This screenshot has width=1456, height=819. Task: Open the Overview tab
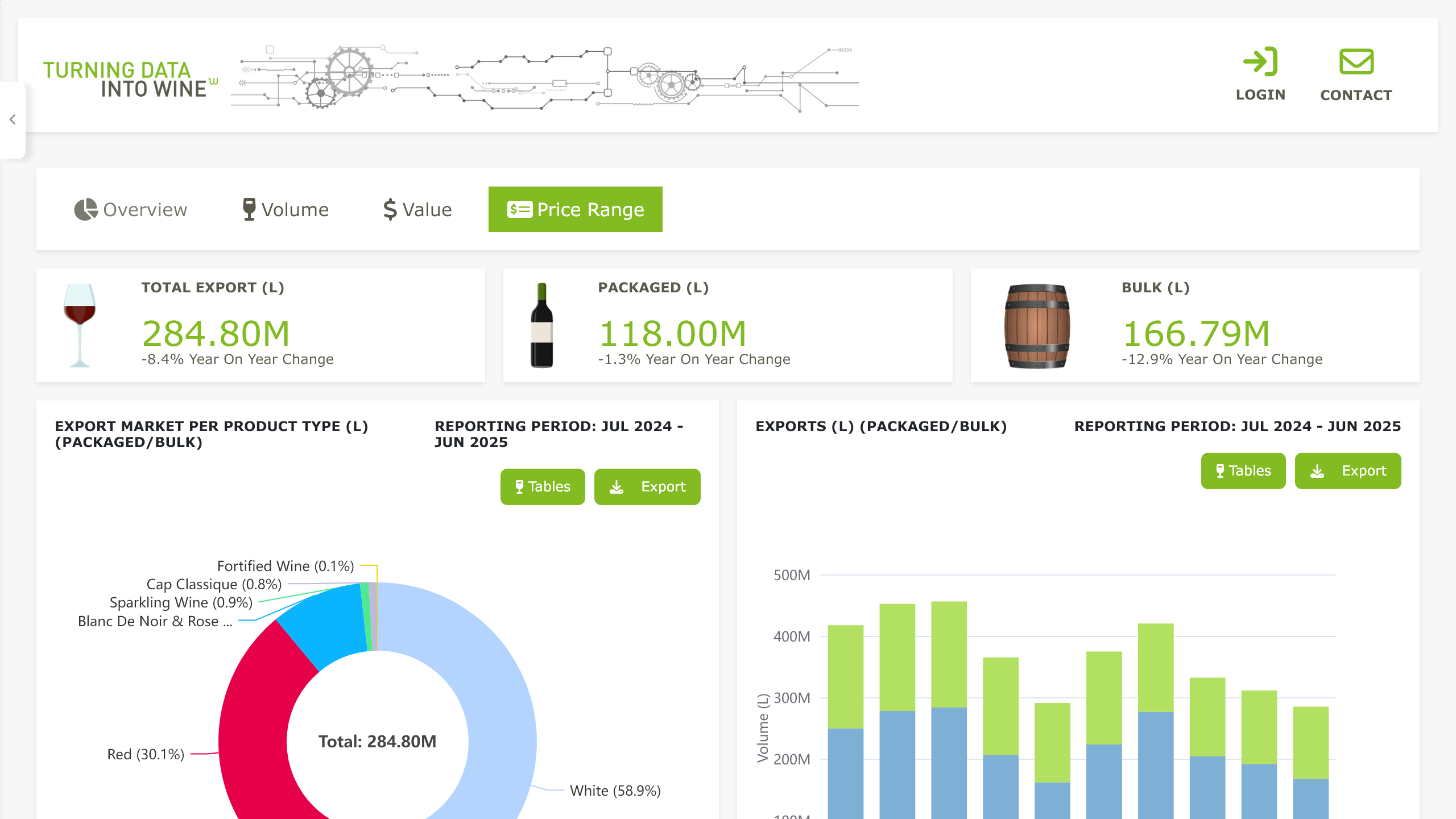[x=131, y=209]
